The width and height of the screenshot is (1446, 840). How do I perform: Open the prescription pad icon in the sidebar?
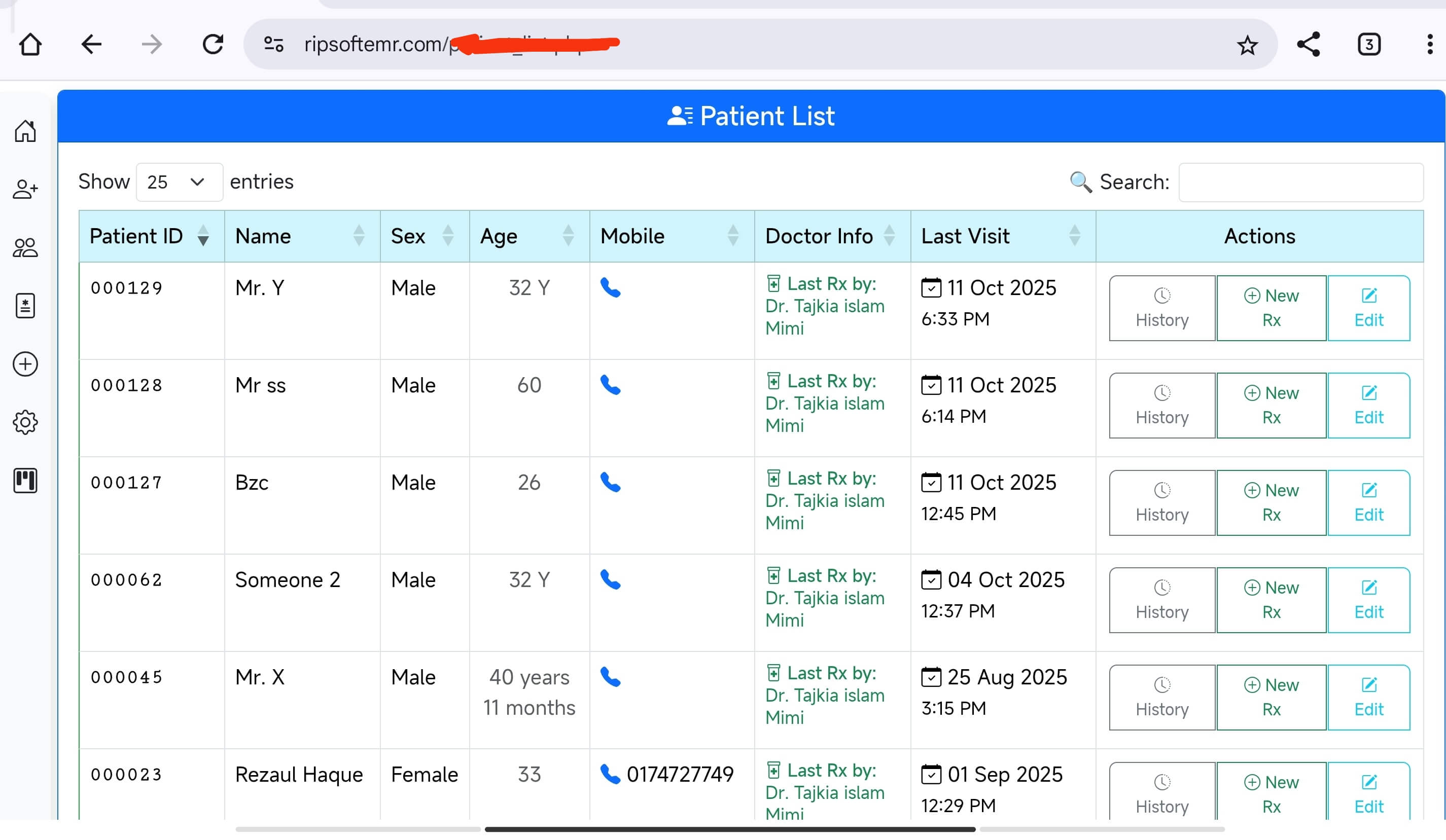(25, 306)
